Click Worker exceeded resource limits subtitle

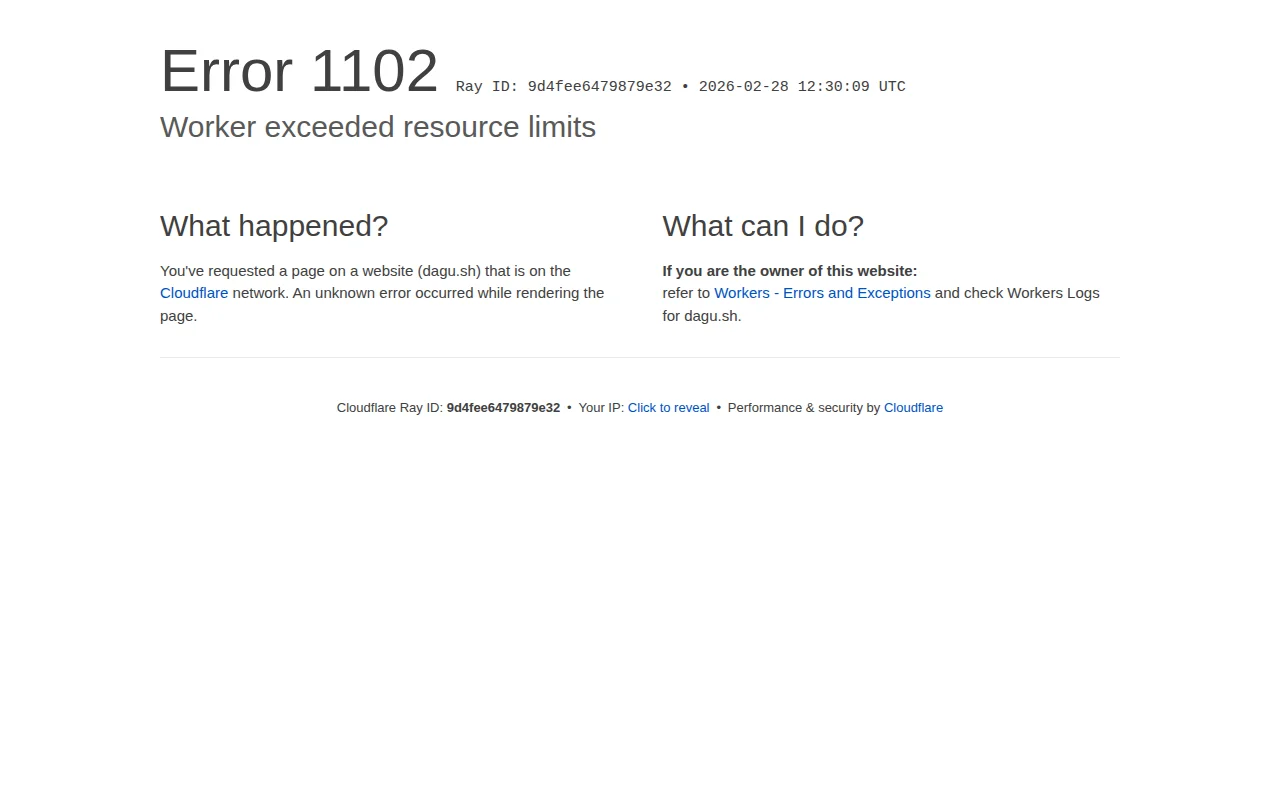378,127
